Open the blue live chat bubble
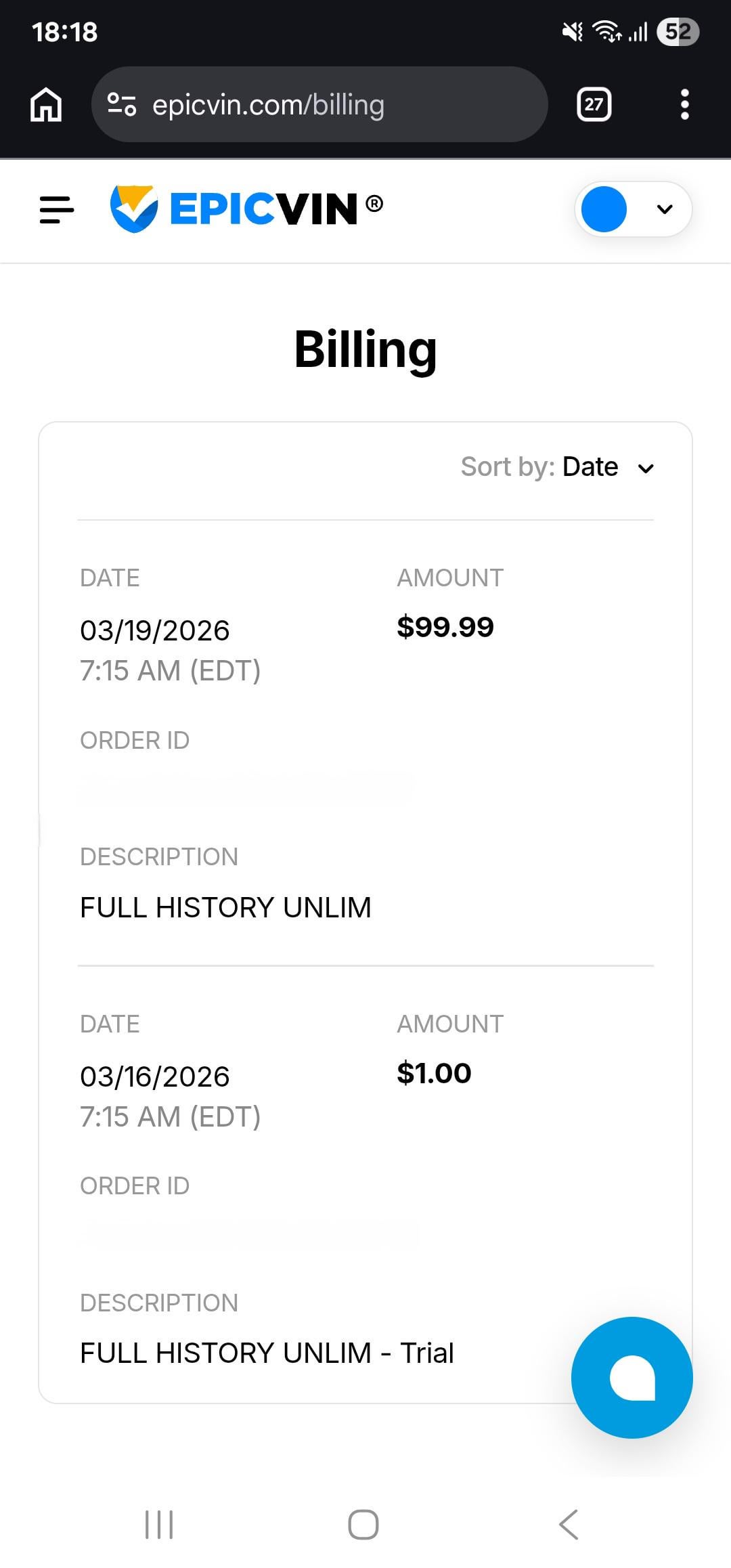The height and width of the screenshot is (1568, 731). pyautogui.click(x=632, y=1377)
